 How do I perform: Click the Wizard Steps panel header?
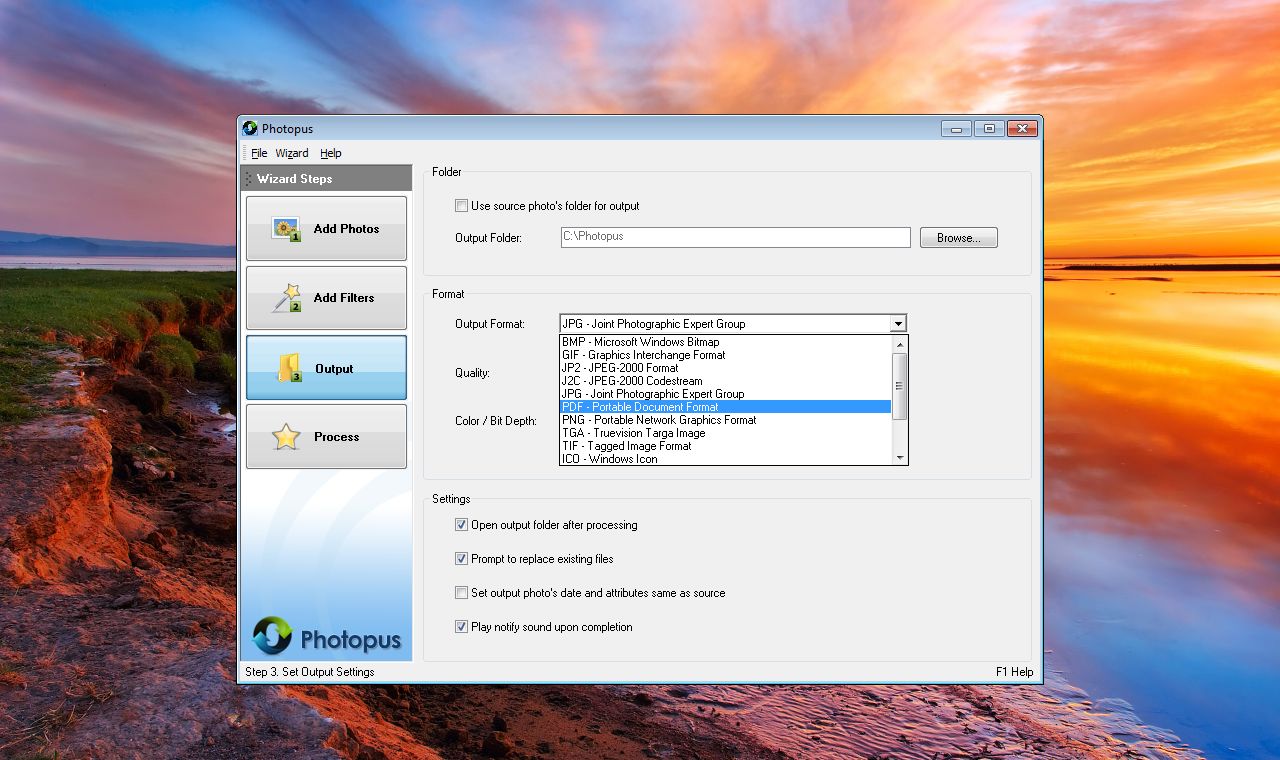[x=326, y=178]
